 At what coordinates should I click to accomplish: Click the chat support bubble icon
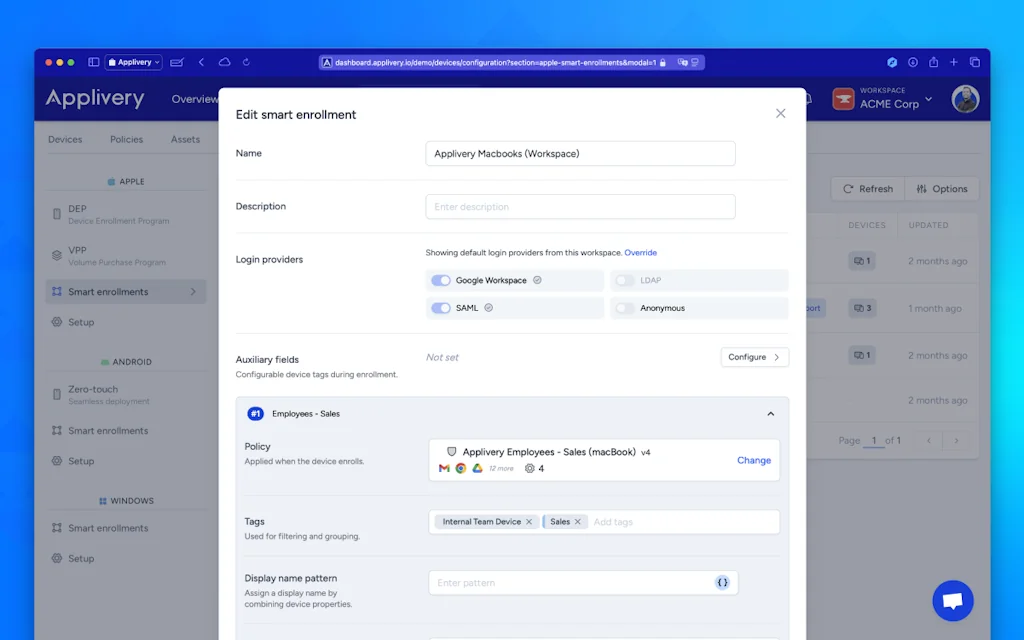pyautogui.click(x=952, y=601)
